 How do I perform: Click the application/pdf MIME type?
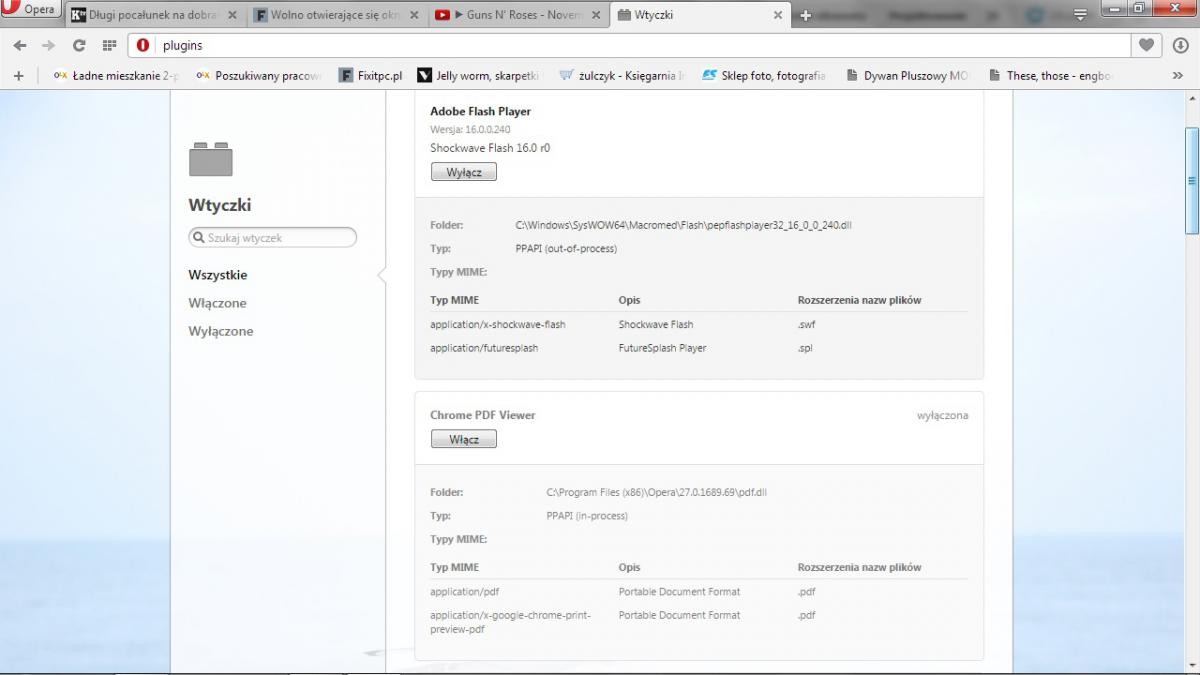[x=465, y=592]
